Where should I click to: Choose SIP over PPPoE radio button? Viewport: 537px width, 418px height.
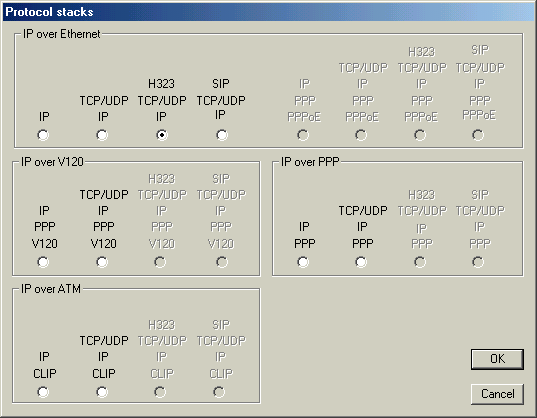(x=478, y=135)
